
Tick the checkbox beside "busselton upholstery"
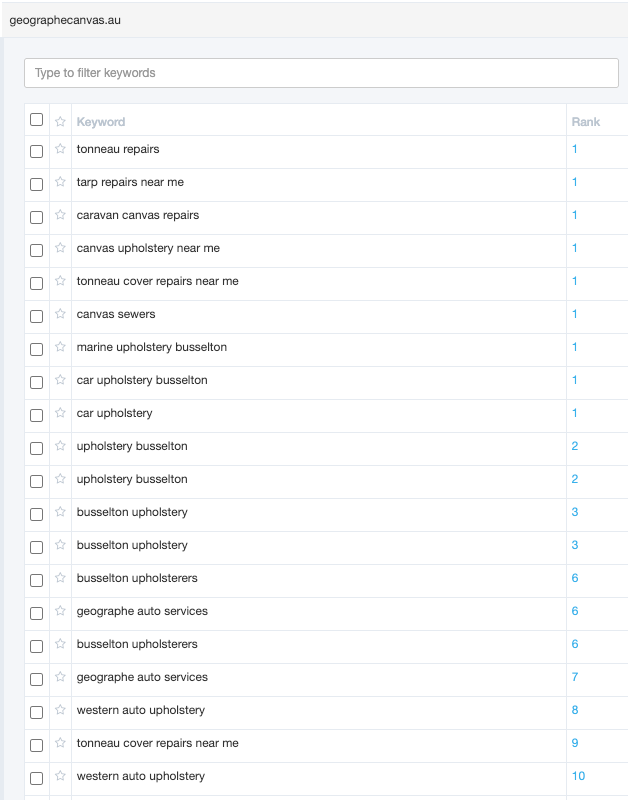(x=36, y=512)
